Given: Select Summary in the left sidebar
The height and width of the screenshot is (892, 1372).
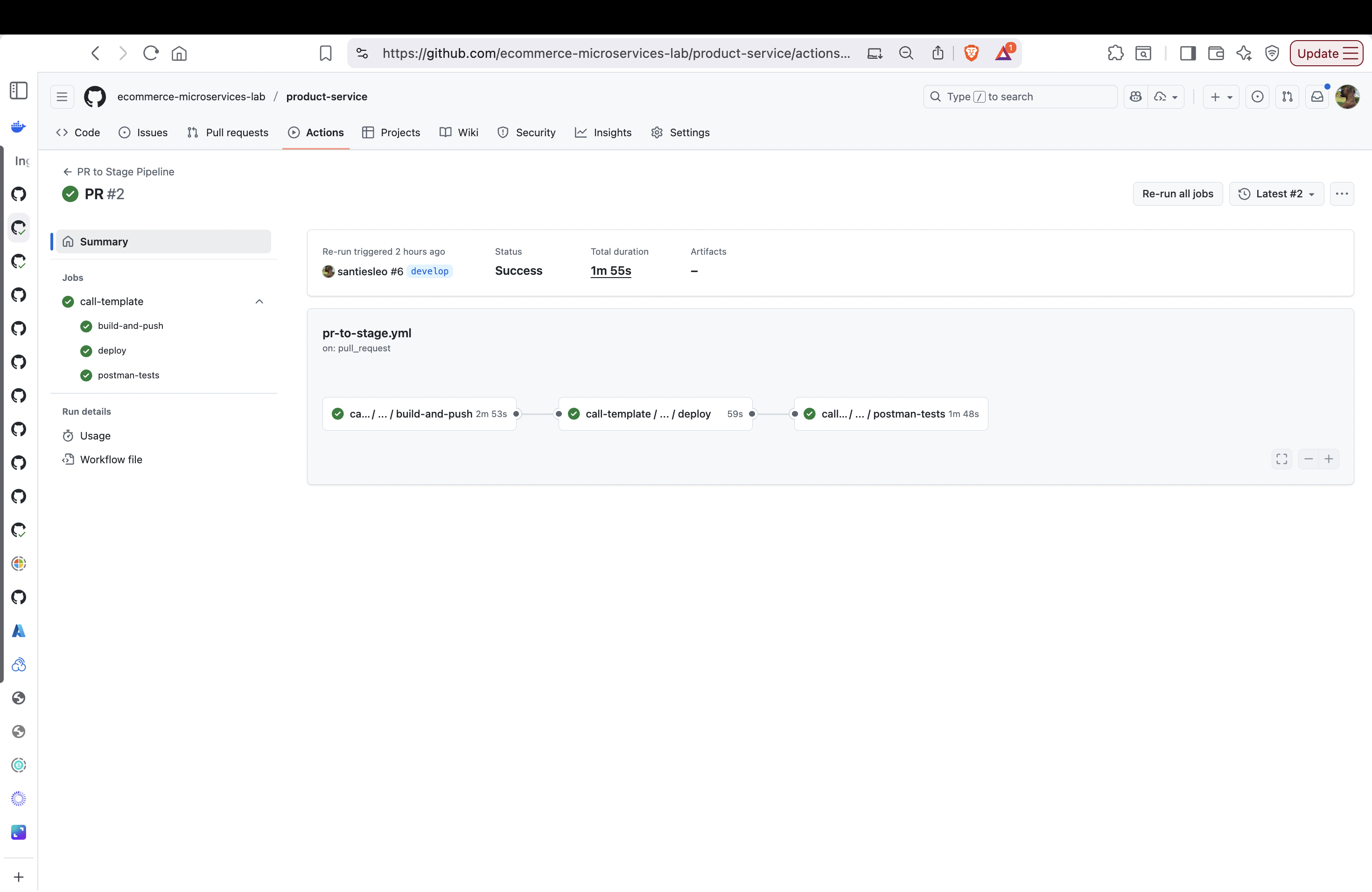Looking at the screenshot, I should [x=163, y=242].
